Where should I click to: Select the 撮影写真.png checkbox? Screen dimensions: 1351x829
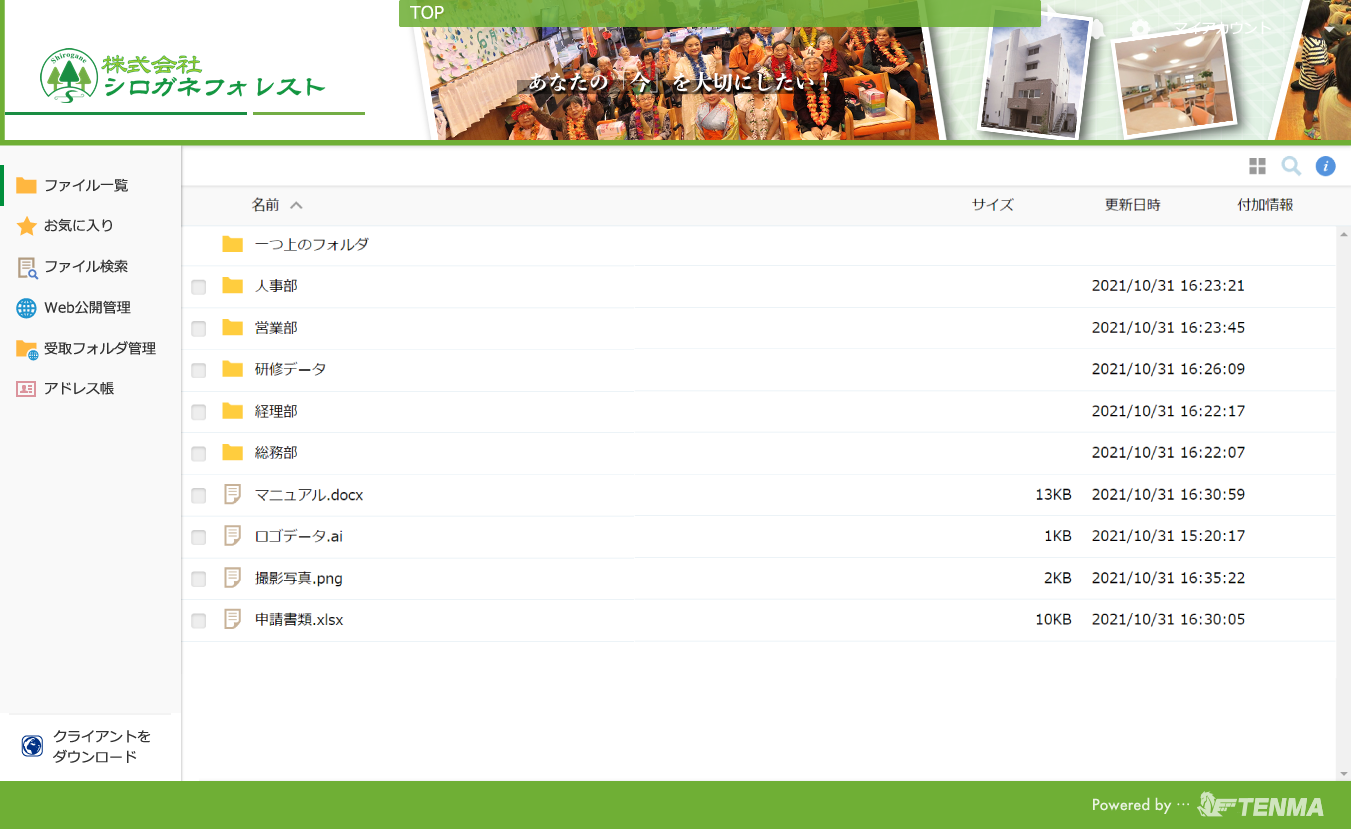pos(199,579)
